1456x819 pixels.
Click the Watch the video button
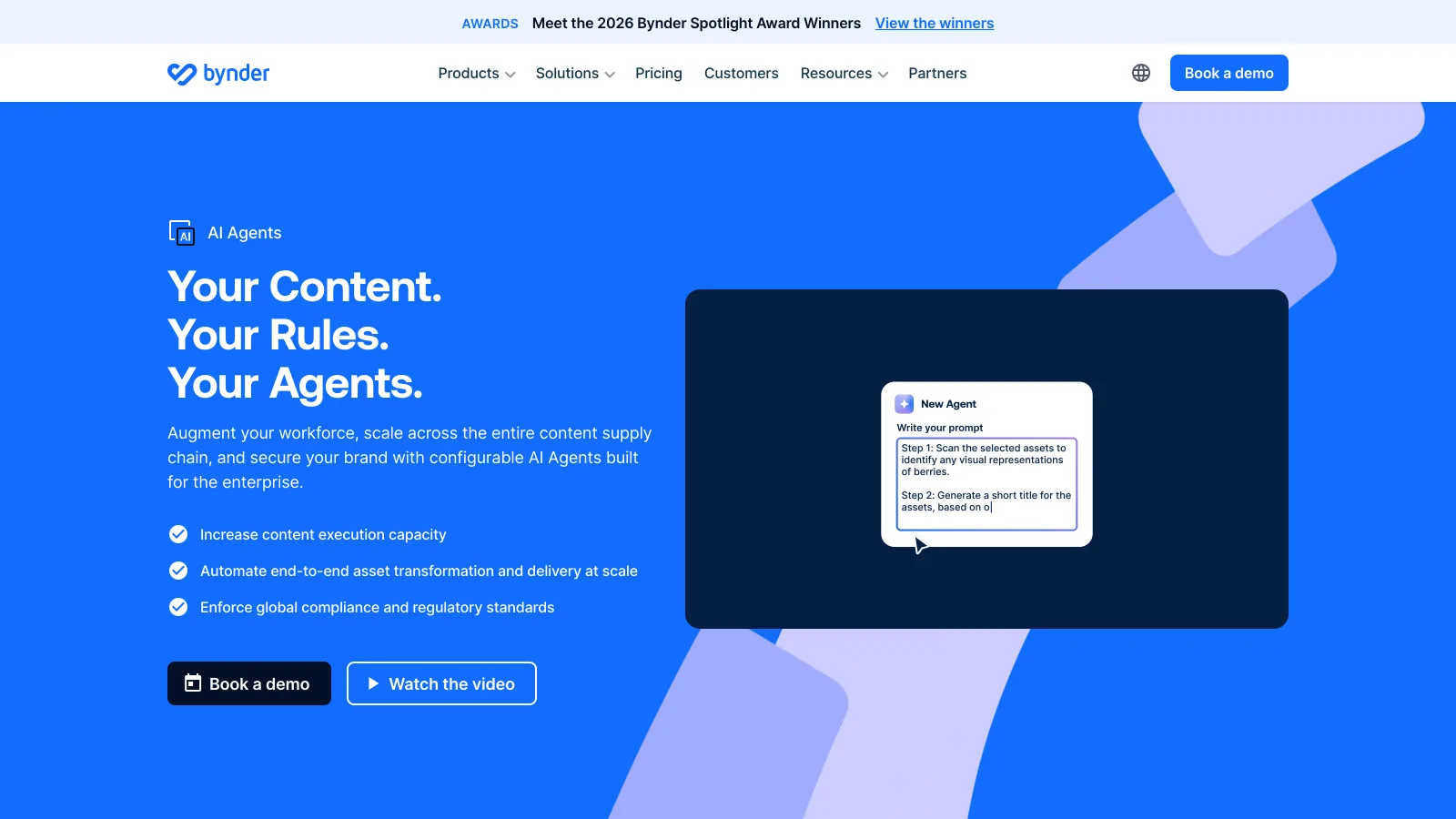pos(441,683)
